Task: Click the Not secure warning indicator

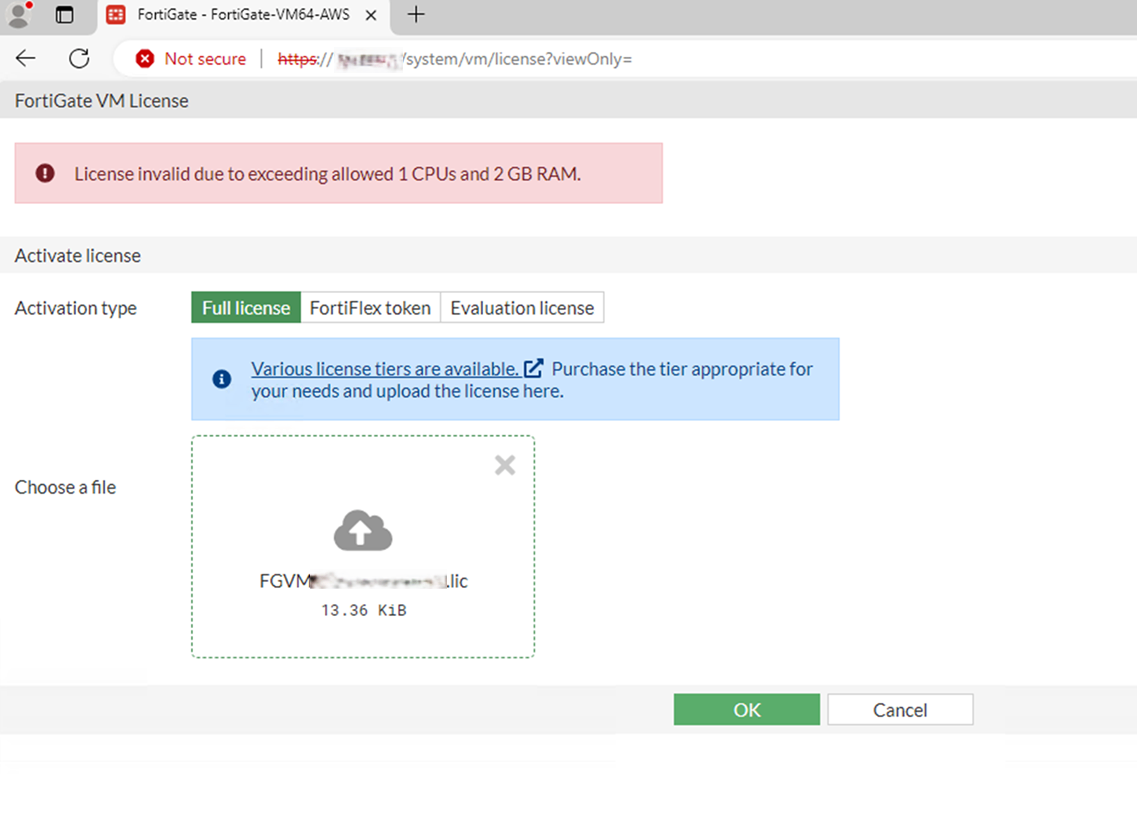Action: pos(191,59)
